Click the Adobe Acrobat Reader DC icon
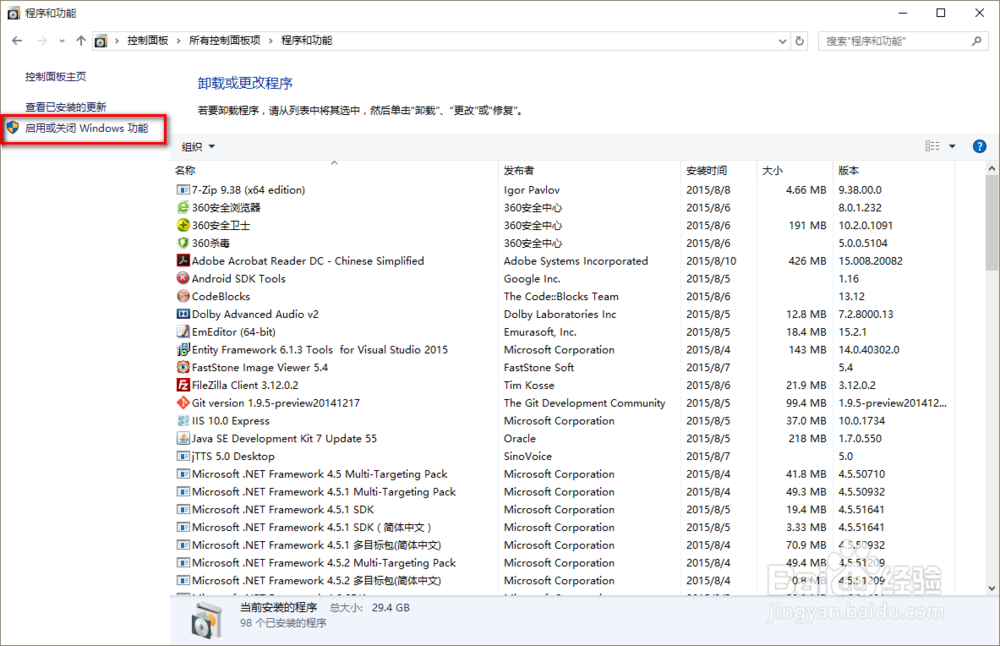Viewport: 1000px width, 646px height. pos(182,260)
